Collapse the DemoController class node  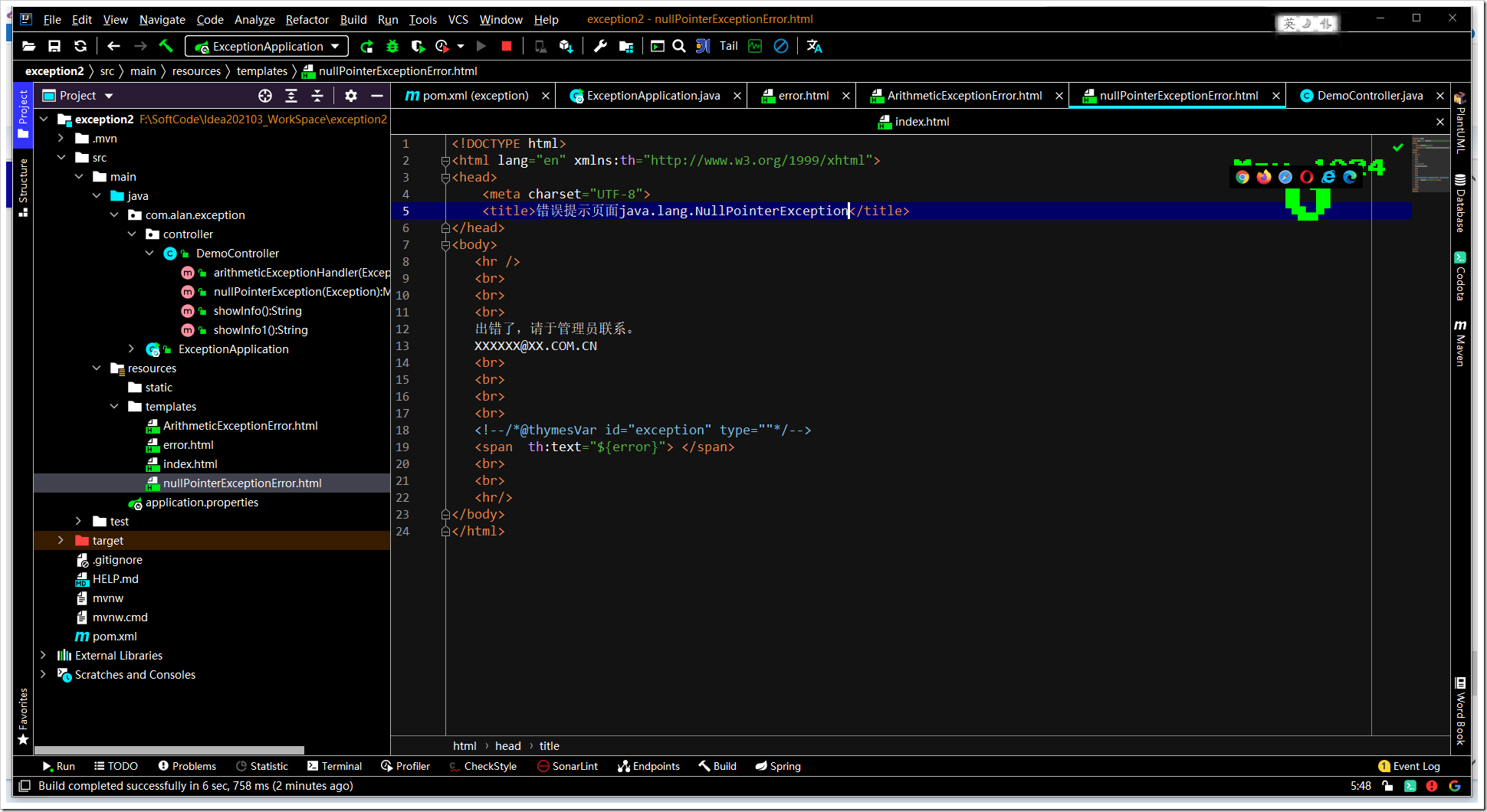click(149, 254)
